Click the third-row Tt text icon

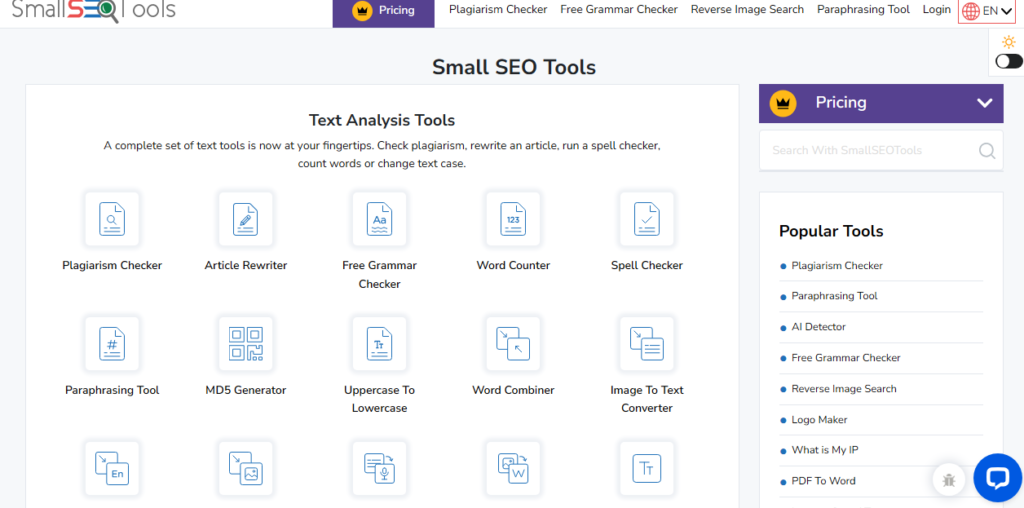[x=647, y=468]
